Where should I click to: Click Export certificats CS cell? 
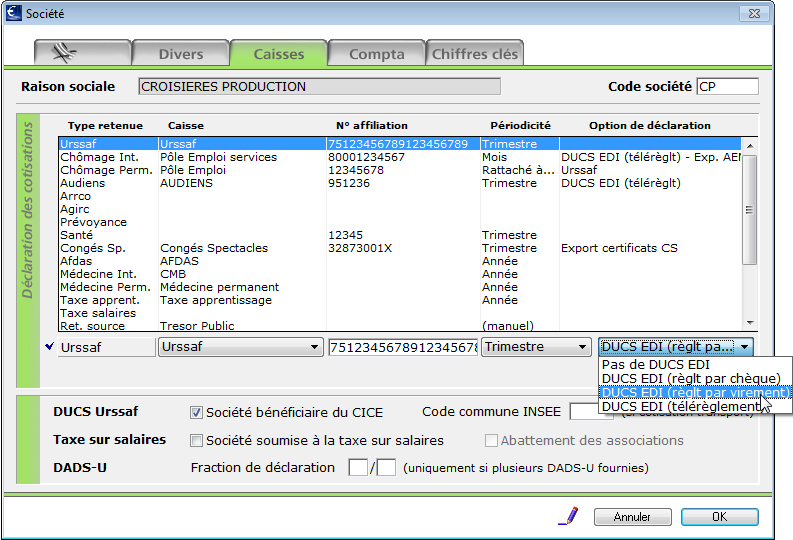click(x=619, y=248)
